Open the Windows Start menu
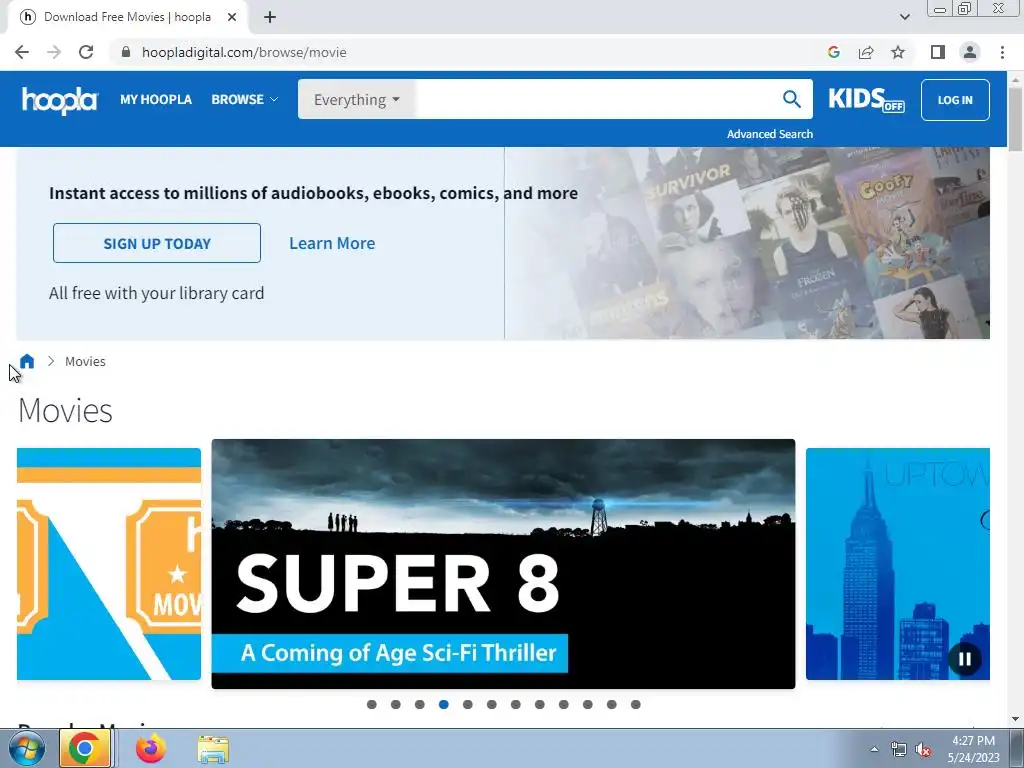Image resolution: width=1024 pixels, height=768 pixels. [x=27, y=748]
